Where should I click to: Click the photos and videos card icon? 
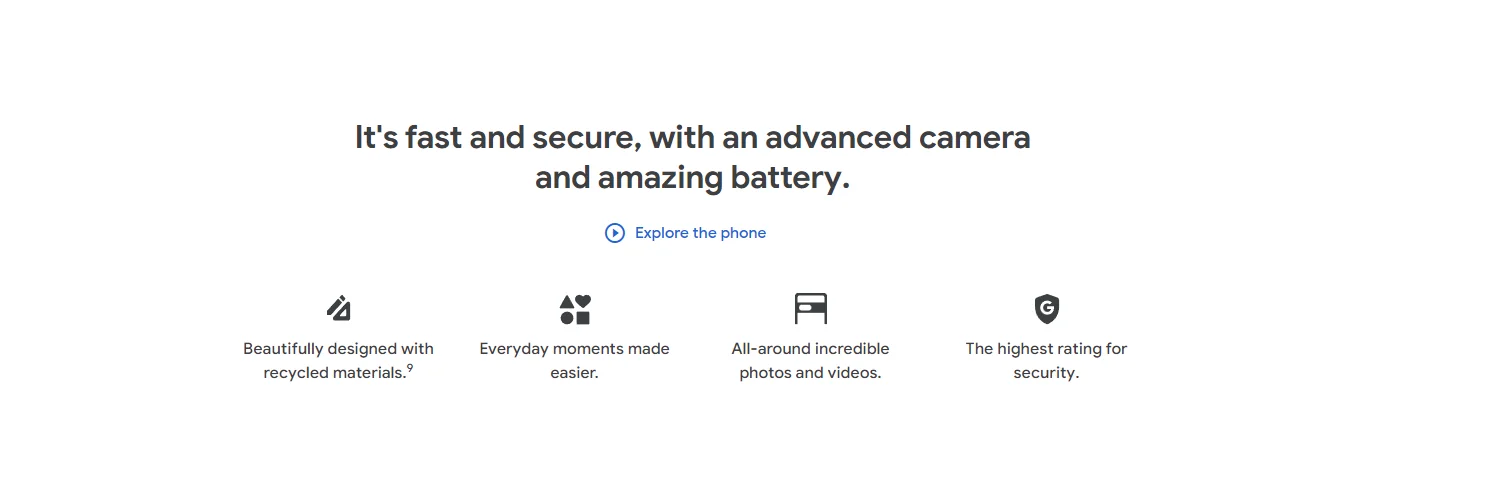click(x=811, y=308)
